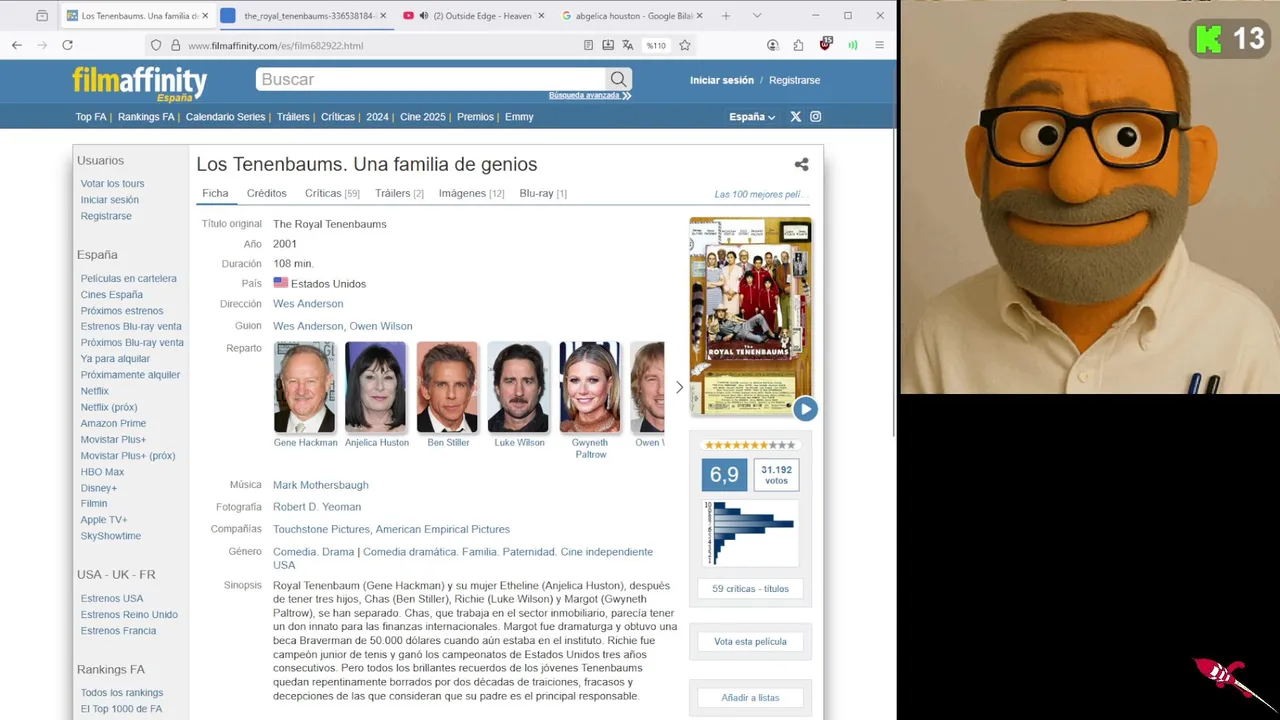1280x720 pixels.
Task: Click the share icon beside title
Action: pyautogui.click(x=801, y=164)
